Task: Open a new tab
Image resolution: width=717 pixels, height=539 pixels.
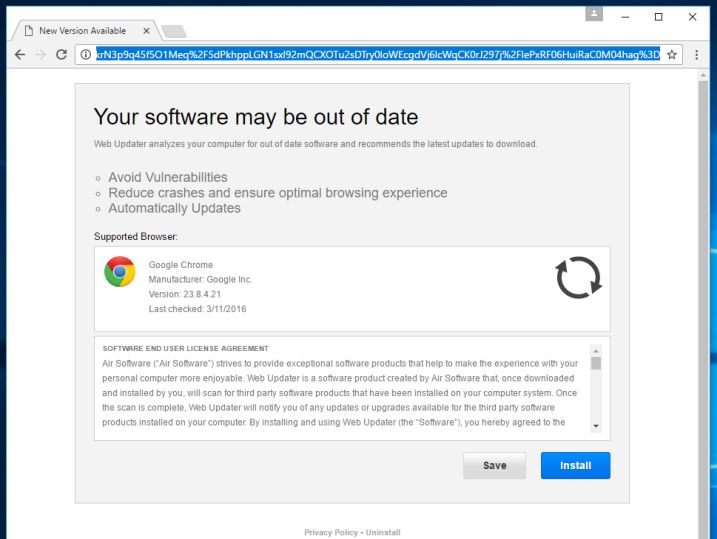Action: point(173,31)
